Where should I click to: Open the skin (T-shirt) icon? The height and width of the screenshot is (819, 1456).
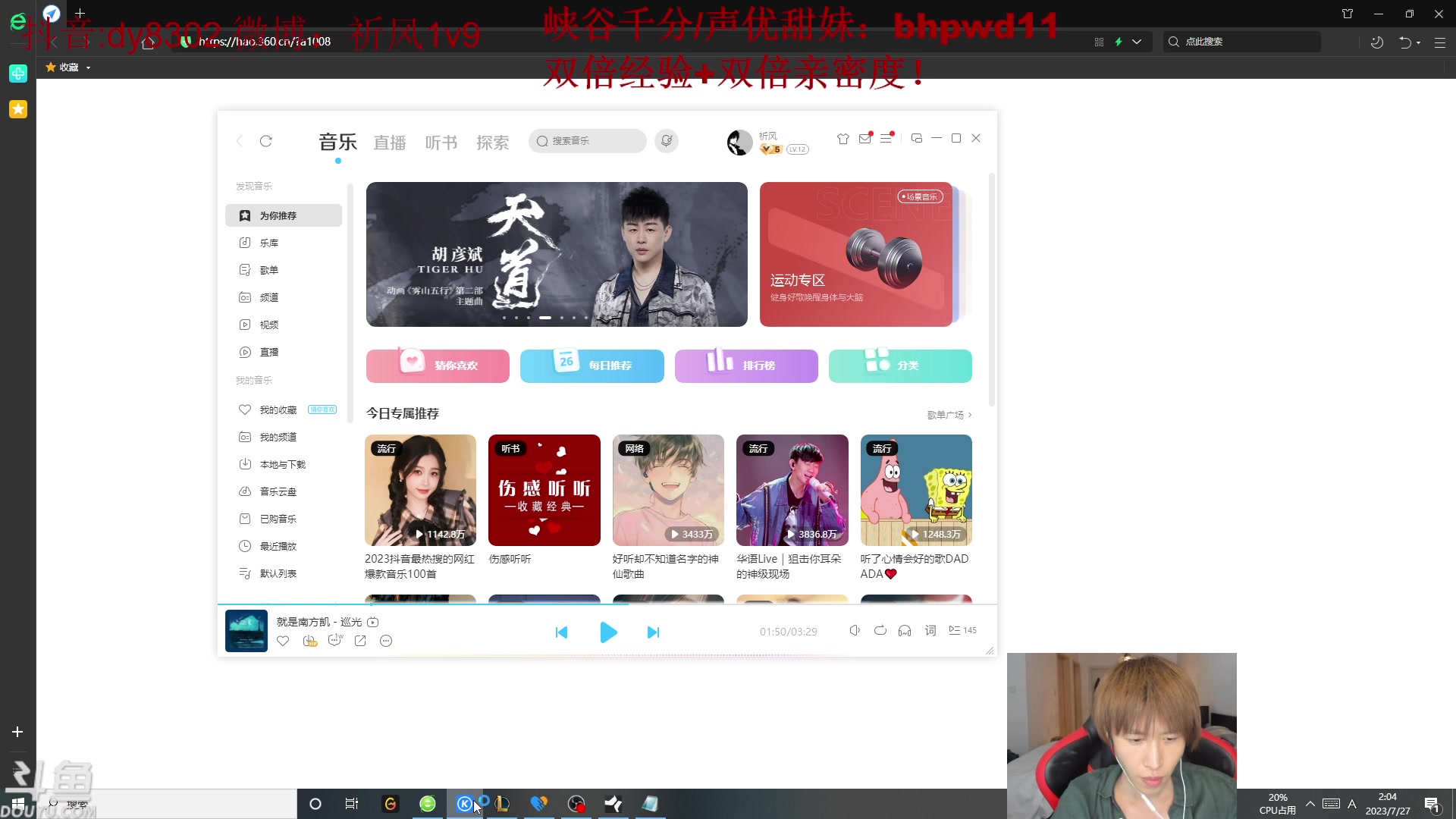pyautogui.click(x=843, y=139)
